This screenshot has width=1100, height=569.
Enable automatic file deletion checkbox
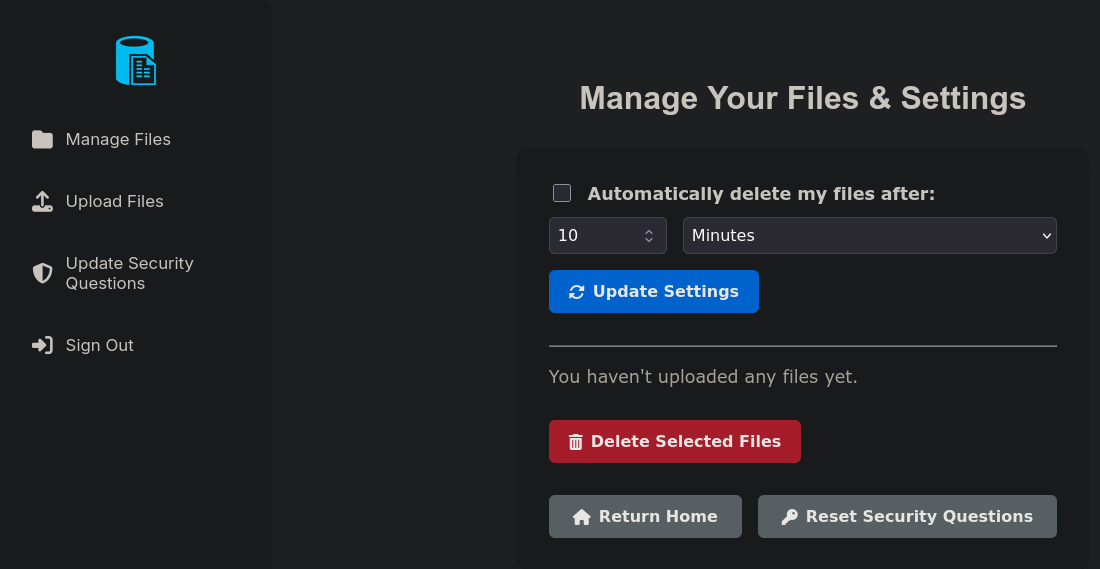tap(562, 193)
